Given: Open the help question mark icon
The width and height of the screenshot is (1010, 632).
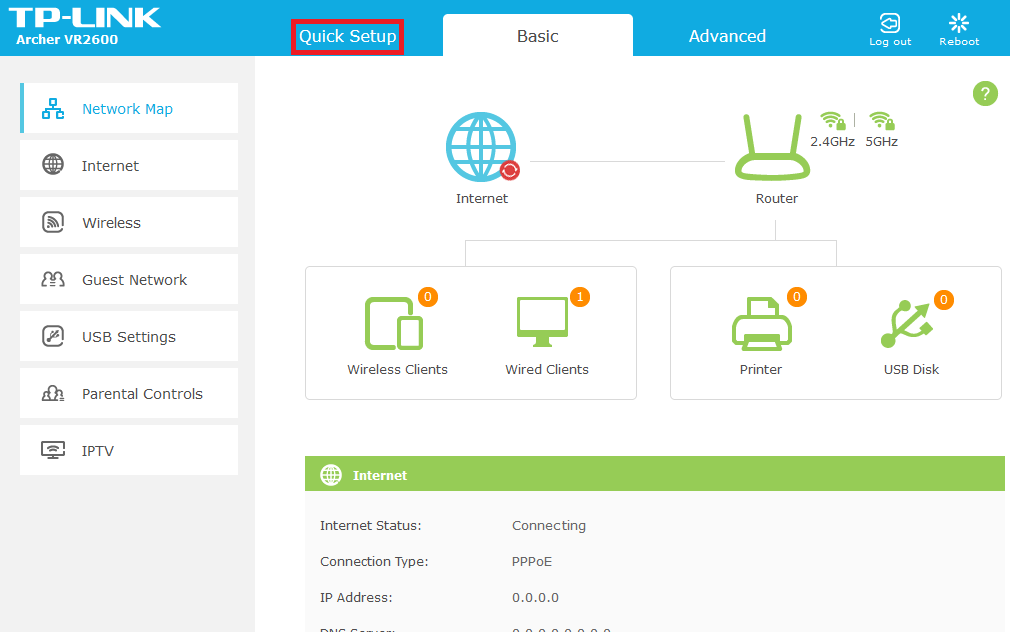Looking at the screenshot, I should click(x=985, y=93).
